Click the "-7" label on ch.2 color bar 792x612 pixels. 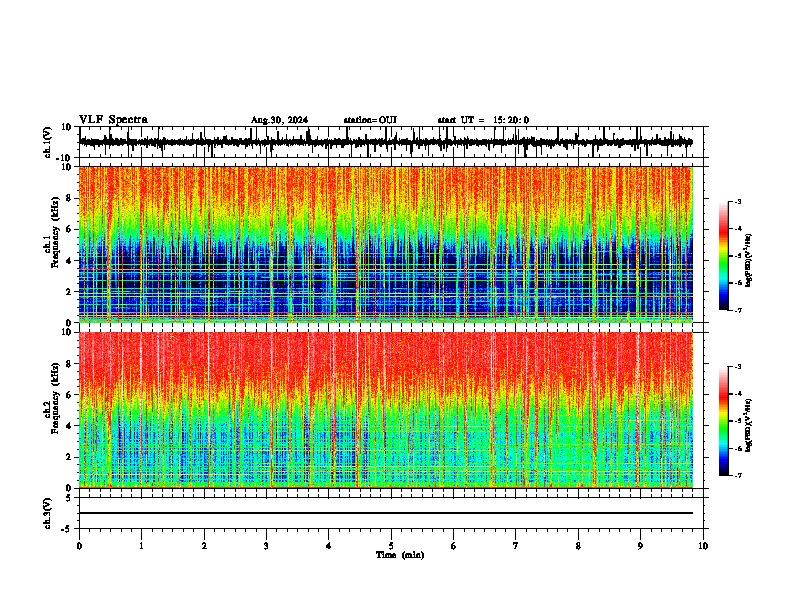tap(738, 475)
